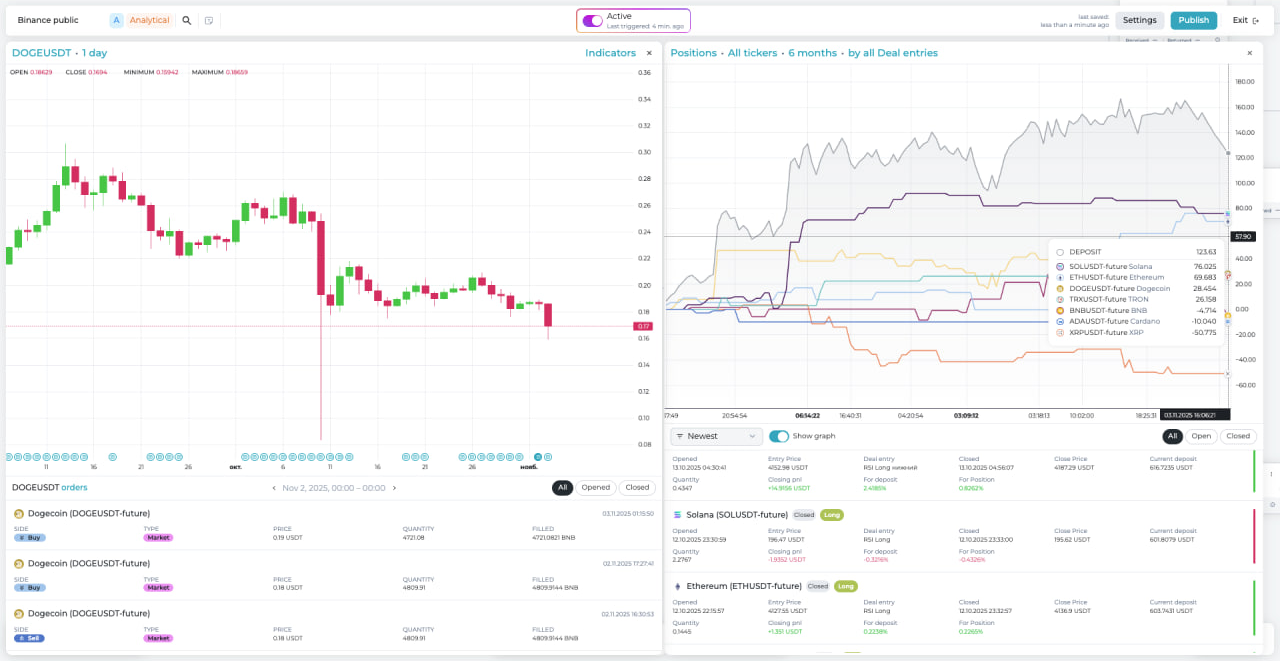Toggle the DOGEUSDT-future Dogecoin legend entry

[1120, 289]
